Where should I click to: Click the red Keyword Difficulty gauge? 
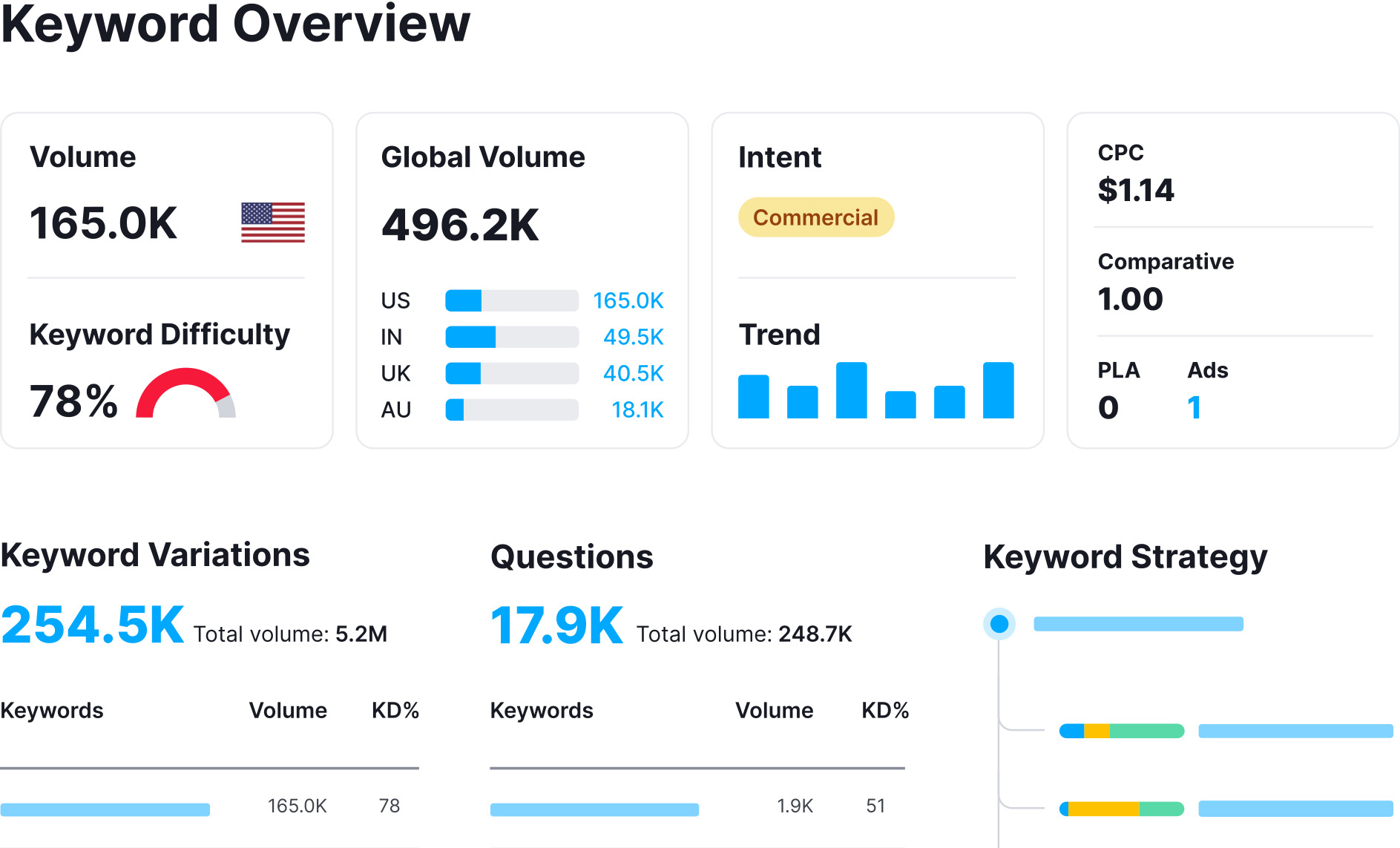pos(185,391)
